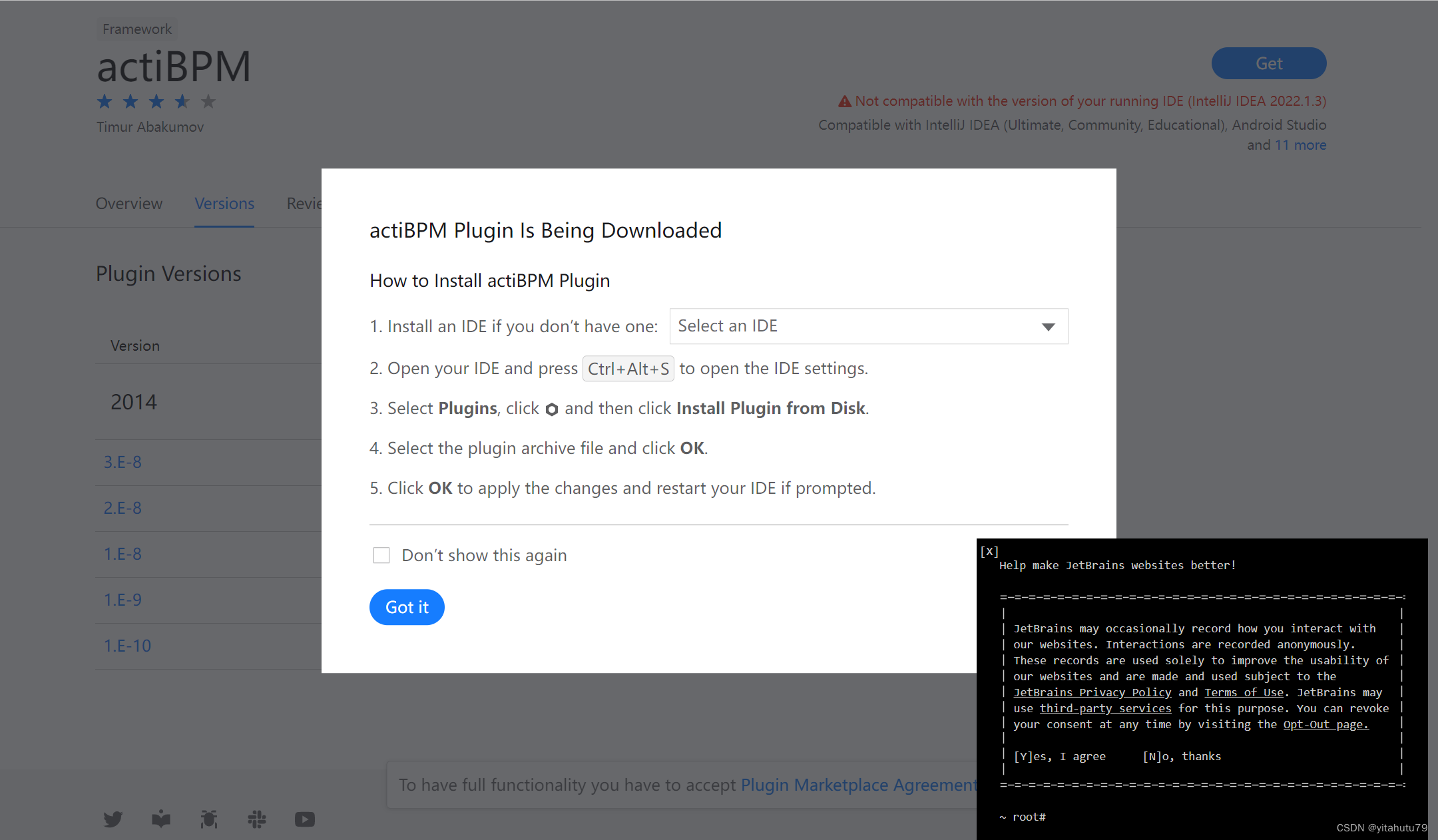Click the bug tracker icon in footer

[x=209, y=819]
